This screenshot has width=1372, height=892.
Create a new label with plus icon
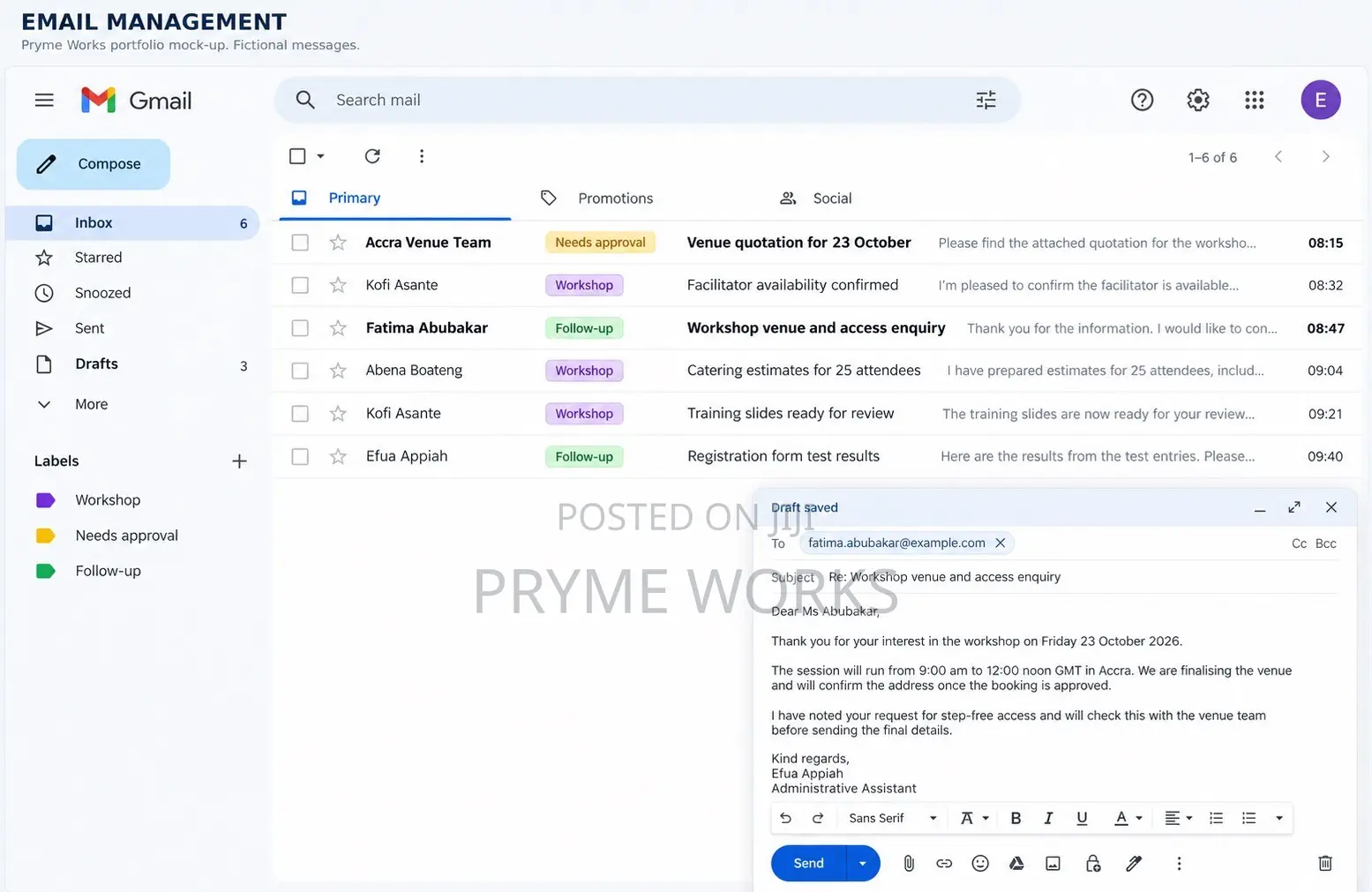pyautogui.click(x=239, y=461)
